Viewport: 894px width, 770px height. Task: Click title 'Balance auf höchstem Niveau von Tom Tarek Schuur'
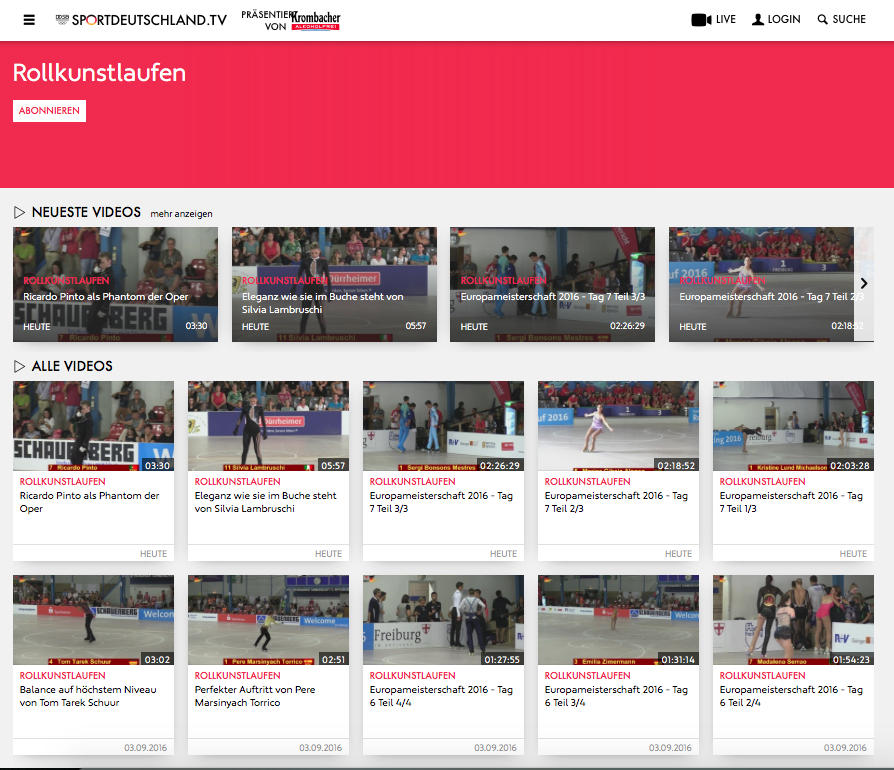pyautogui.click(x=88, y=696)
